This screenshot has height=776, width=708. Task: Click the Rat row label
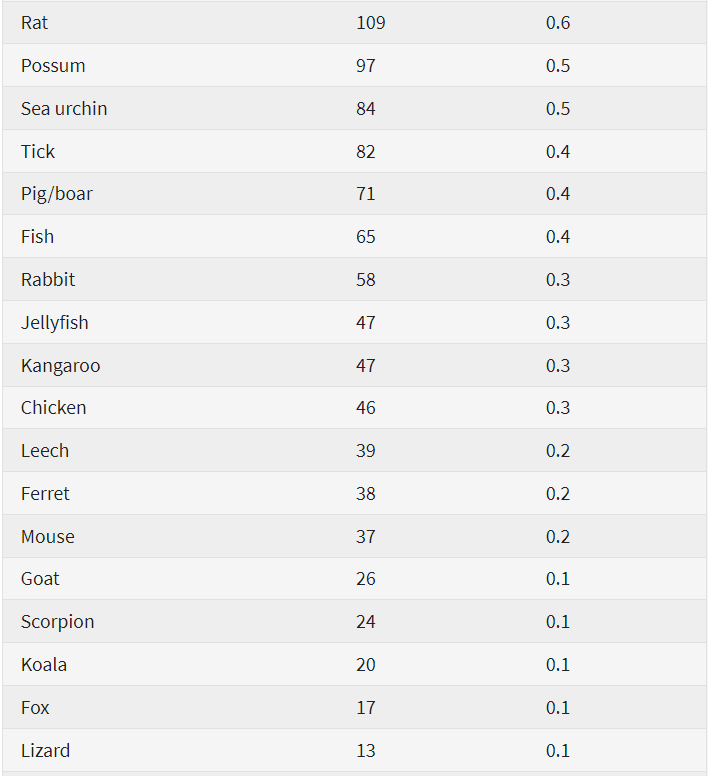[x=34, y=23]
